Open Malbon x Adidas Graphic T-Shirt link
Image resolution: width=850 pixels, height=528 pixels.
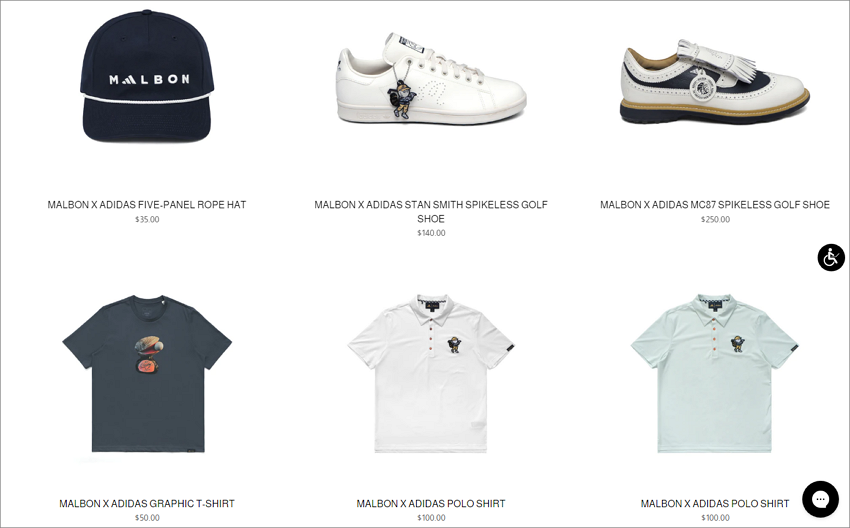(x=147, y=504)
